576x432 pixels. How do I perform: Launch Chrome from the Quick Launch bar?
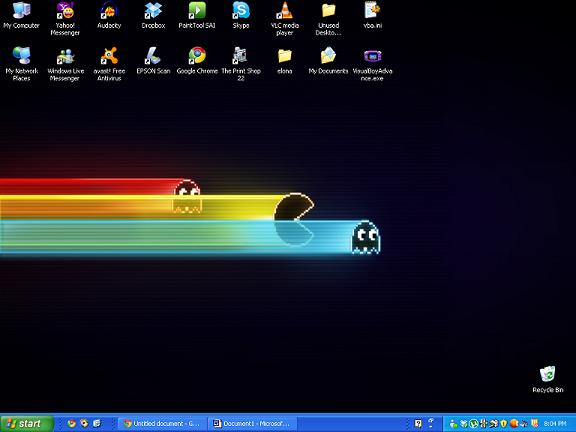click(72, 424)
